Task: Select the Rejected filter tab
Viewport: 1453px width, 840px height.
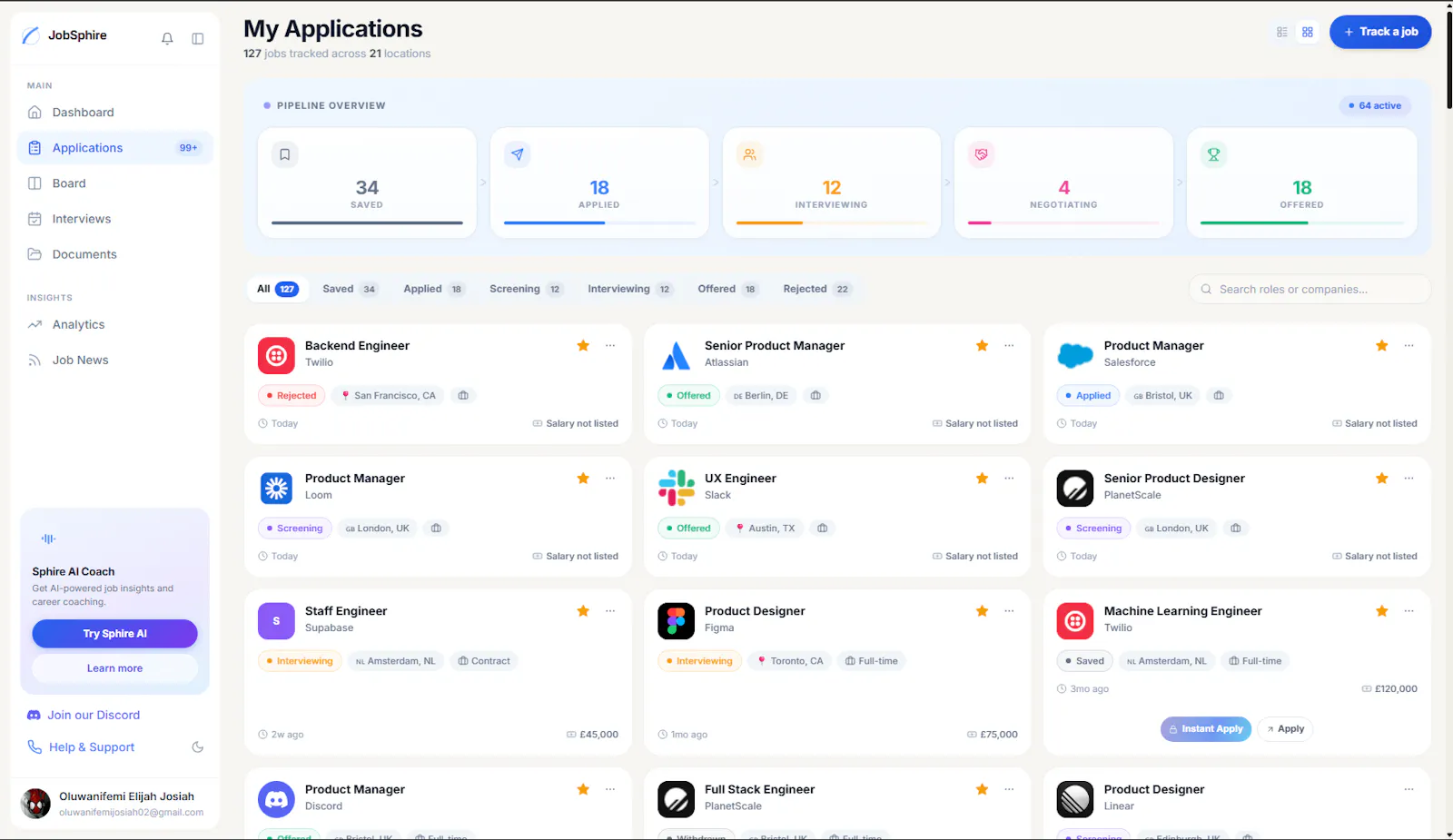Action: (816, 289)
